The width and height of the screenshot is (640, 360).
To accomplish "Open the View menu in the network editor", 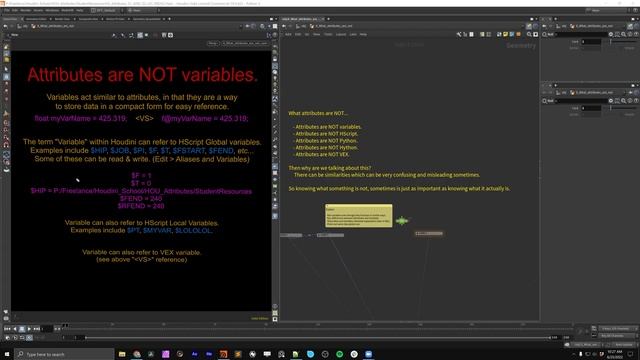I will click(316, 35).
